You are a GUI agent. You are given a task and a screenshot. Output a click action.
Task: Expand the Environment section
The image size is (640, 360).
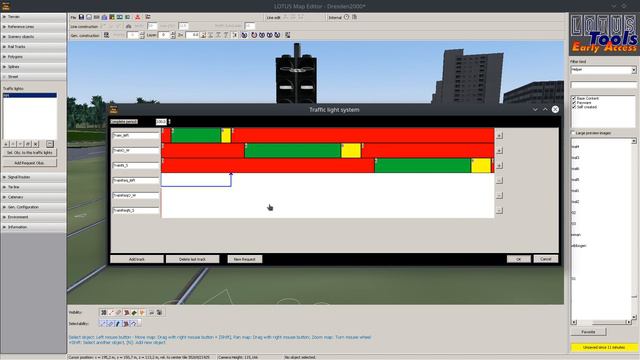pyautogui.click(x=33, y=217)
